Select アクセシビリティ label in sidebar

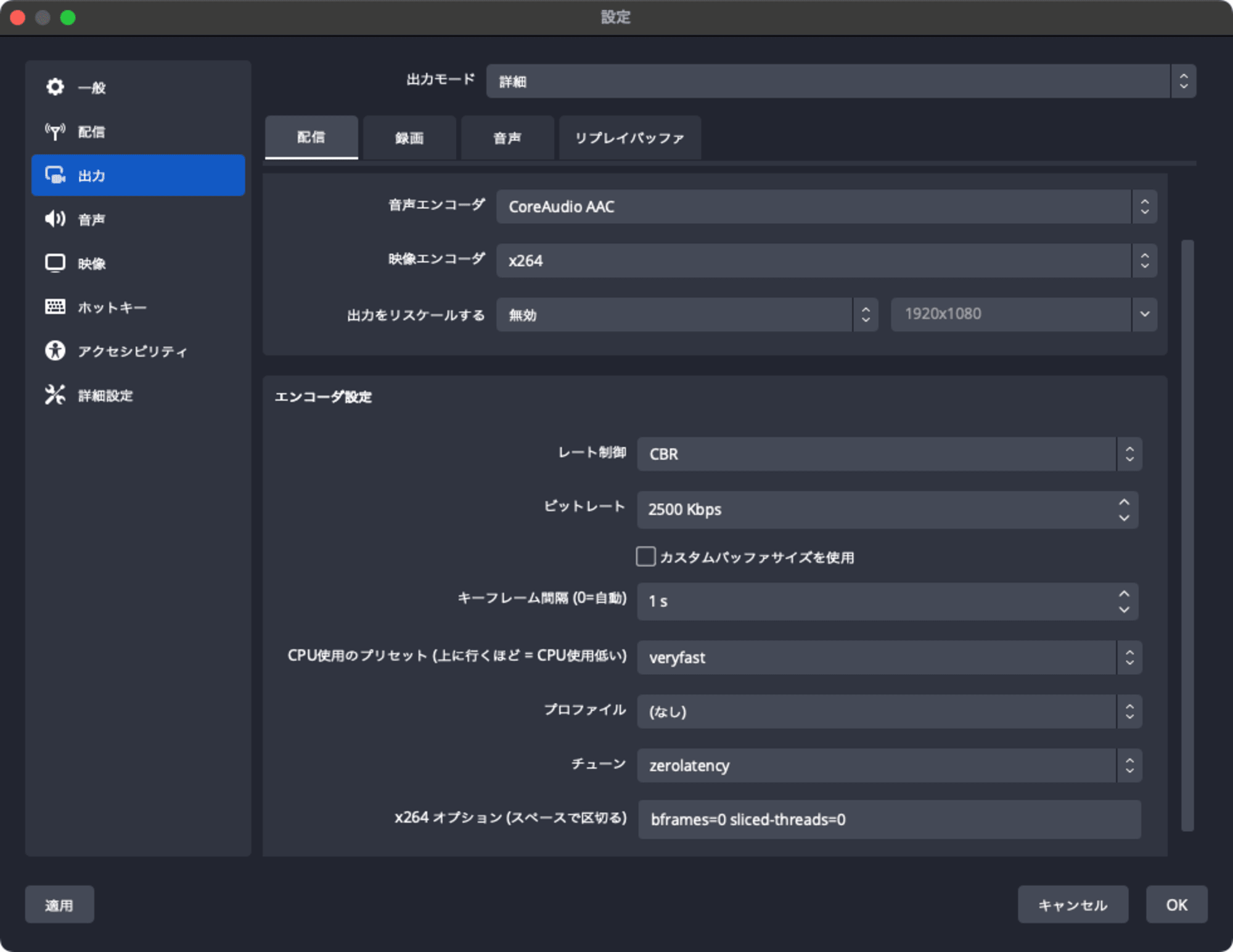[133, 351]
